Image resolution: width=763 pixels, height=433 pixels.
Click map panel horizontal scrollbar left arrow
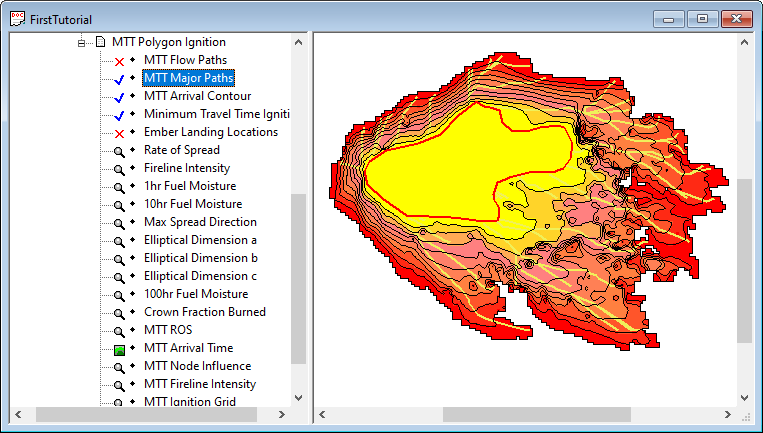(322, 415)
